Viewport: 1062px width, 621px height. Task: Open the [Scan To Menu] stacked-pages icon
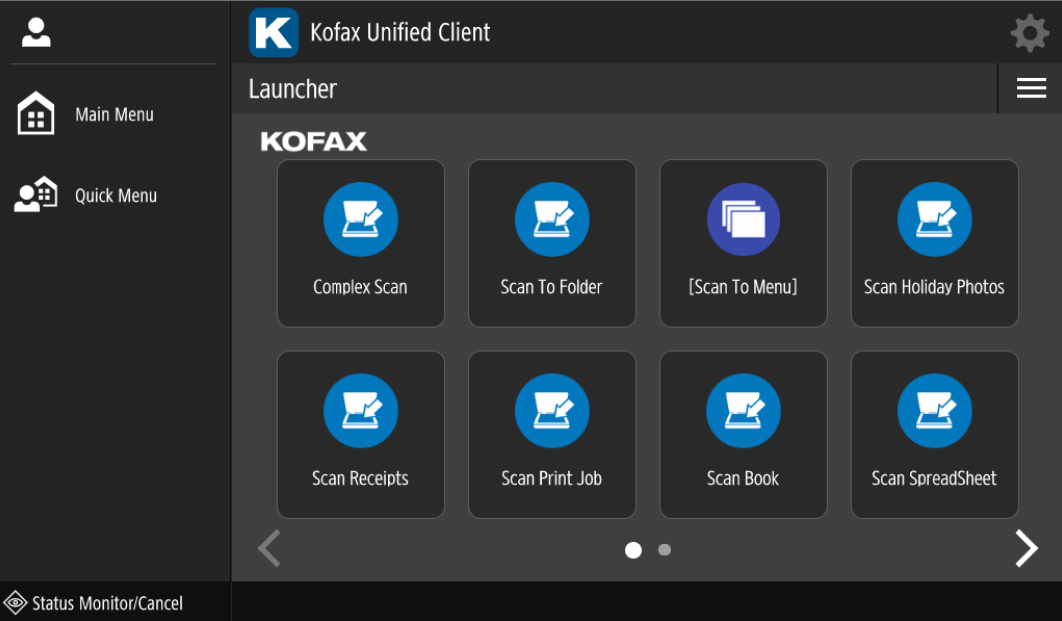(743, 221)
